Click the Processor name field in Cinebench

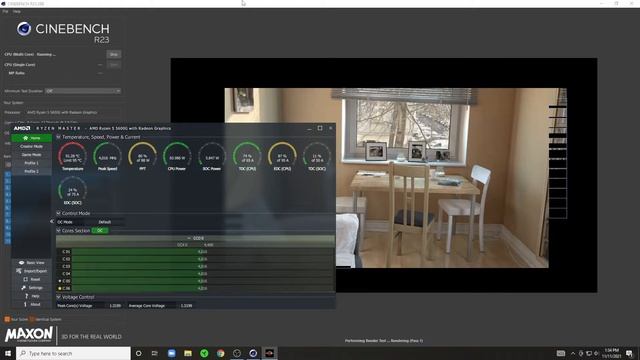[x=62, y=112]
